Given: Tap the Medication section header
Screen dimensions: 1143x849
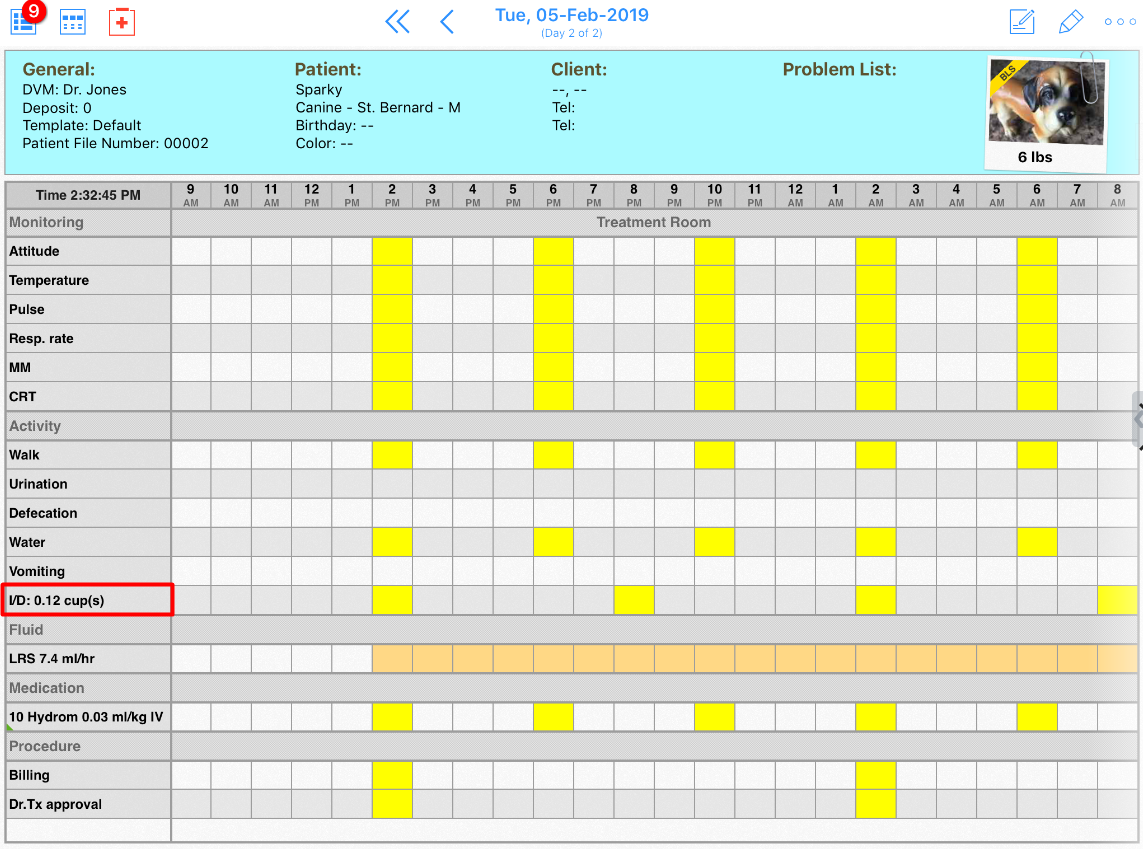Looking at the screenshot, I should pyautogui.click(x=88, y=688).
